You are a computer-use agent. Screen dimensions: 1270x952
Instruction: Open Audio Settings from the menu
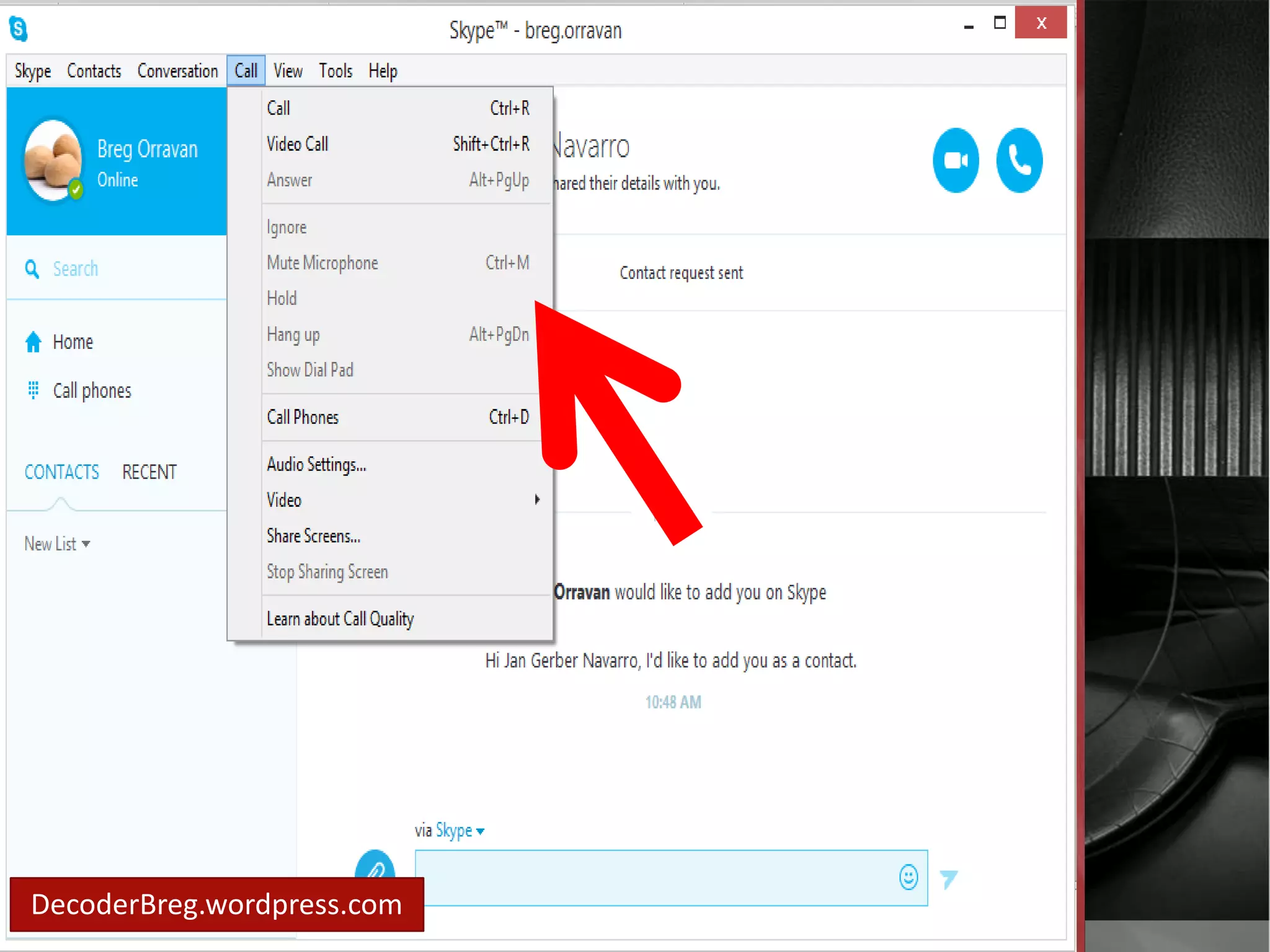click(398, 464)
